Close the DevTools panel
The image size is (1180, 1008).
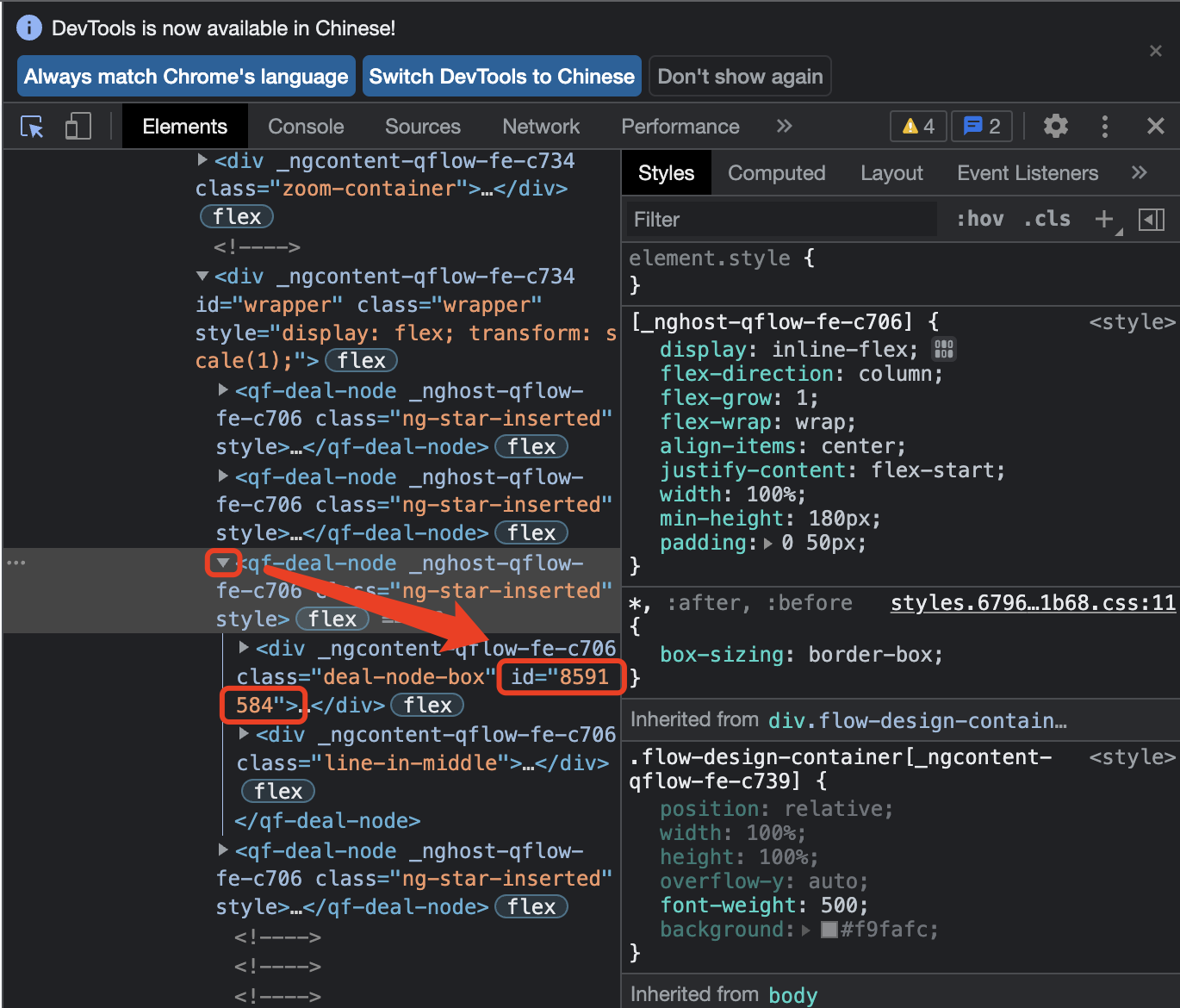[1156, 127]
